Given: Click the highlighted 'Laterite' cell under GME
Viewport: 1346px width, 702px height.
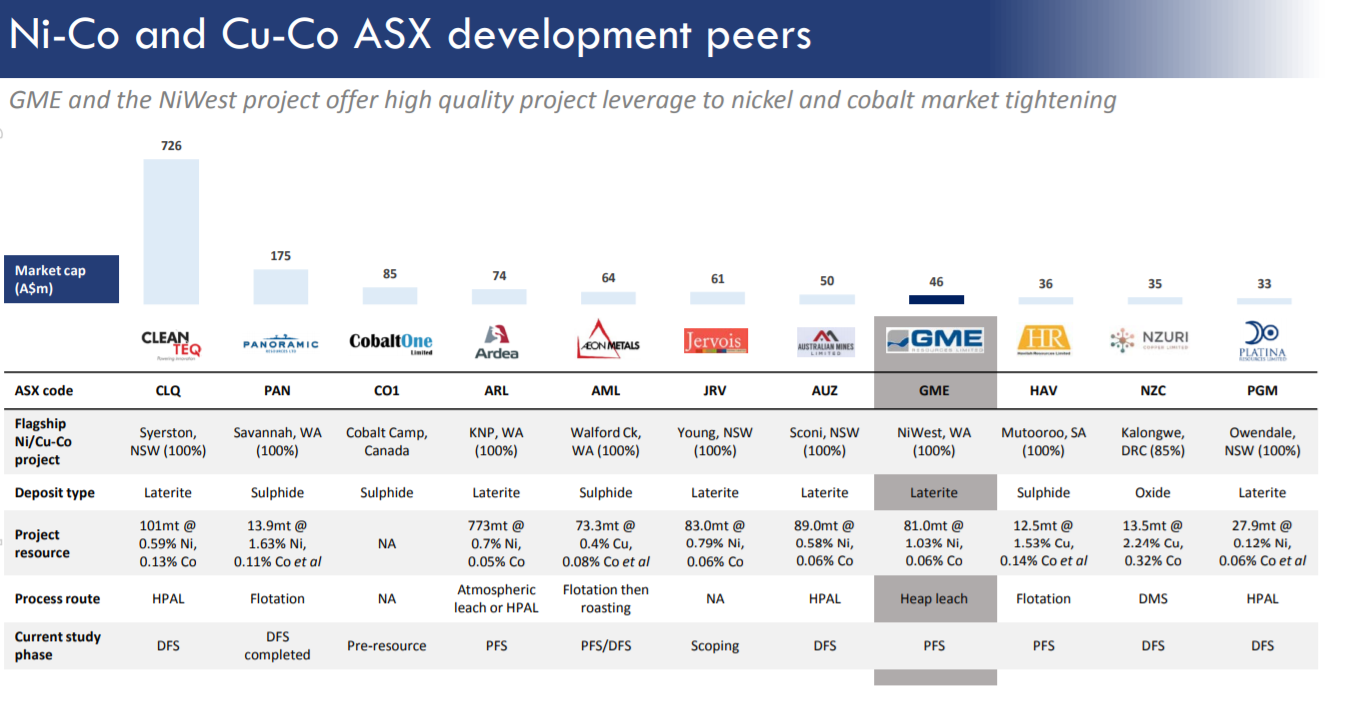Looking at the screenshot, I should coord(934,493).
